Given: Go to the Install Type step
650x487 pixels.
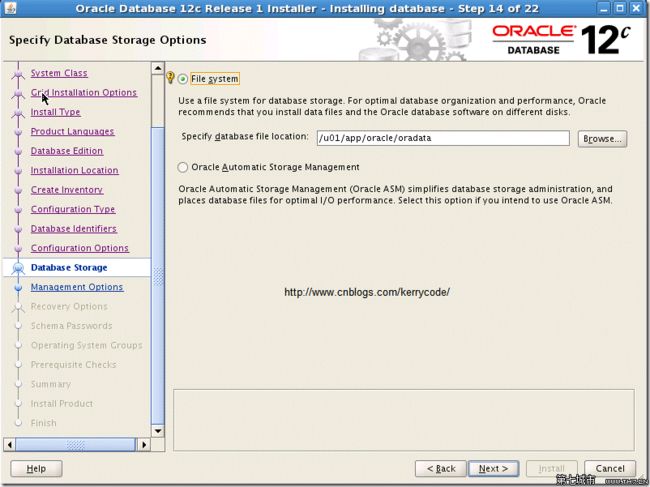Looking at the screenshot, I should point(56,112).
